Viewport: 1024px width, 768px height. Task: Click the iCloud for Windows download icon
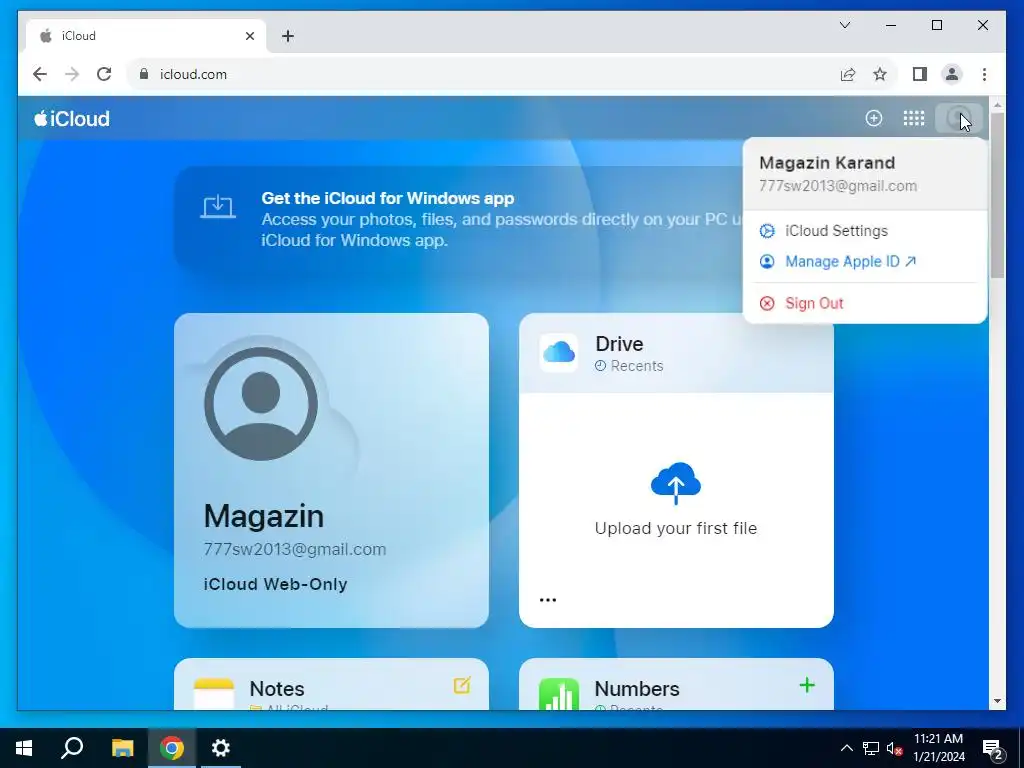pos(218,207)
